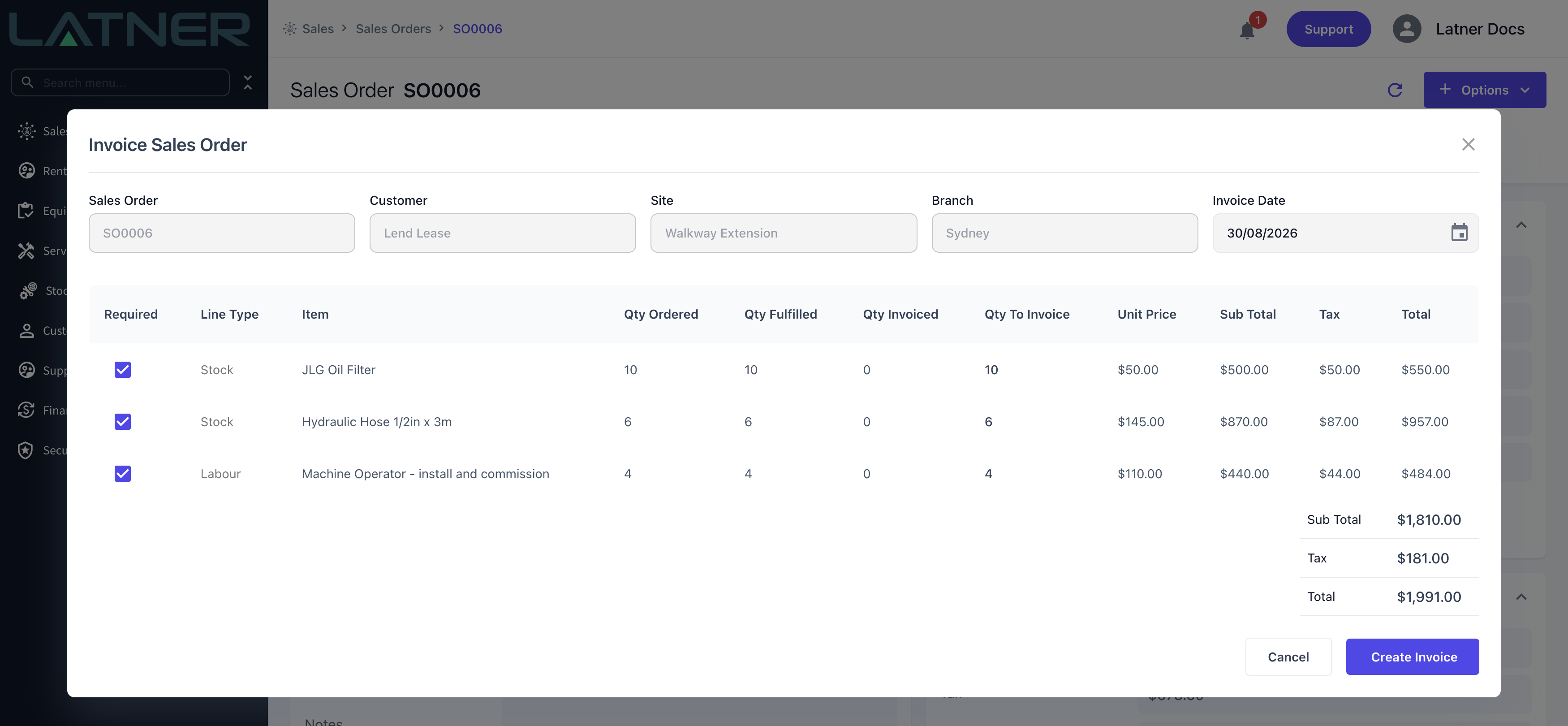Click the $181.00 tax value

point(1422,558)
